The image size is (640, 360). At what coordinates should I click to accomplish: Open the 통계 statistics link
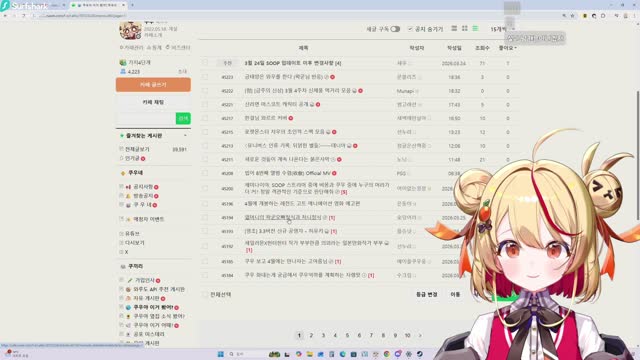coord(155,48)
